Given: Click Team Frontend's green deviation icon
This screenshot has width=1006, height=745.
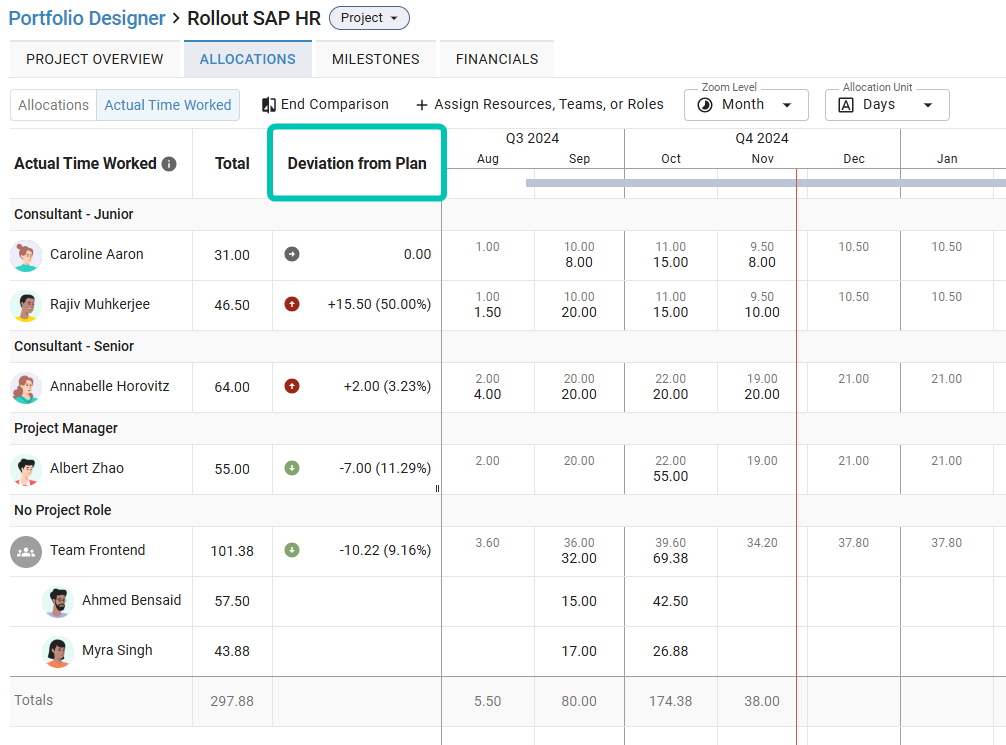Looking at the screenshot, I should click(292, 550).
